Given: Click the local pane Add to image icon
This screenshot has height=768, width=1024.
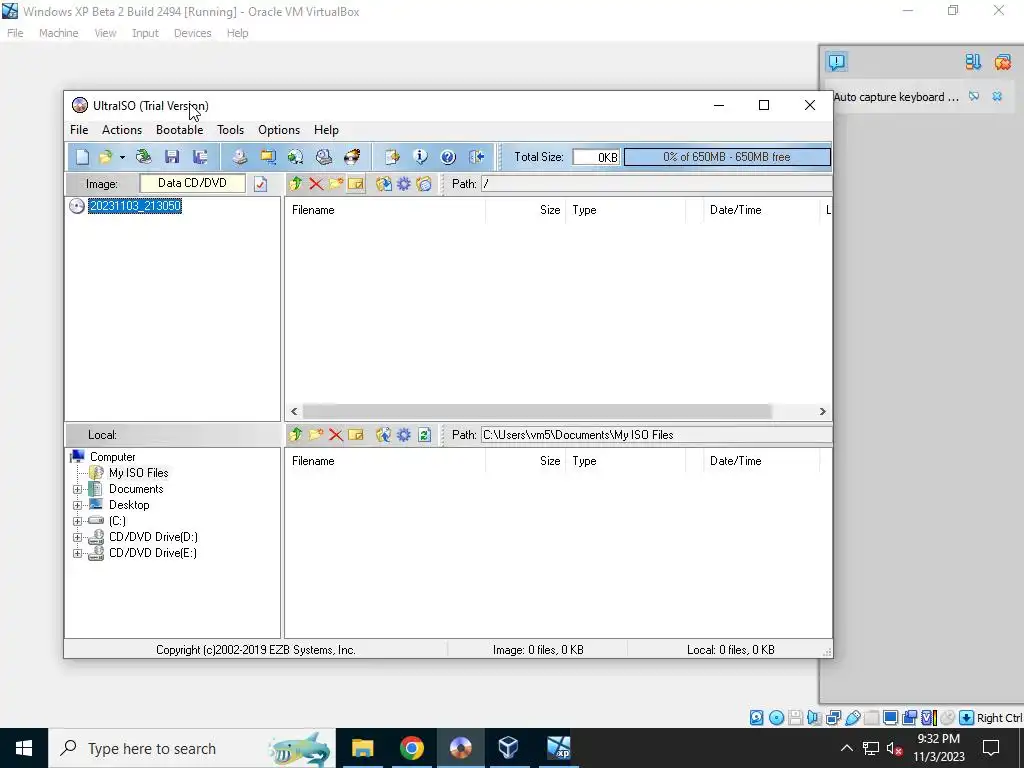Looking at the screenshot, I should [384, 434].
